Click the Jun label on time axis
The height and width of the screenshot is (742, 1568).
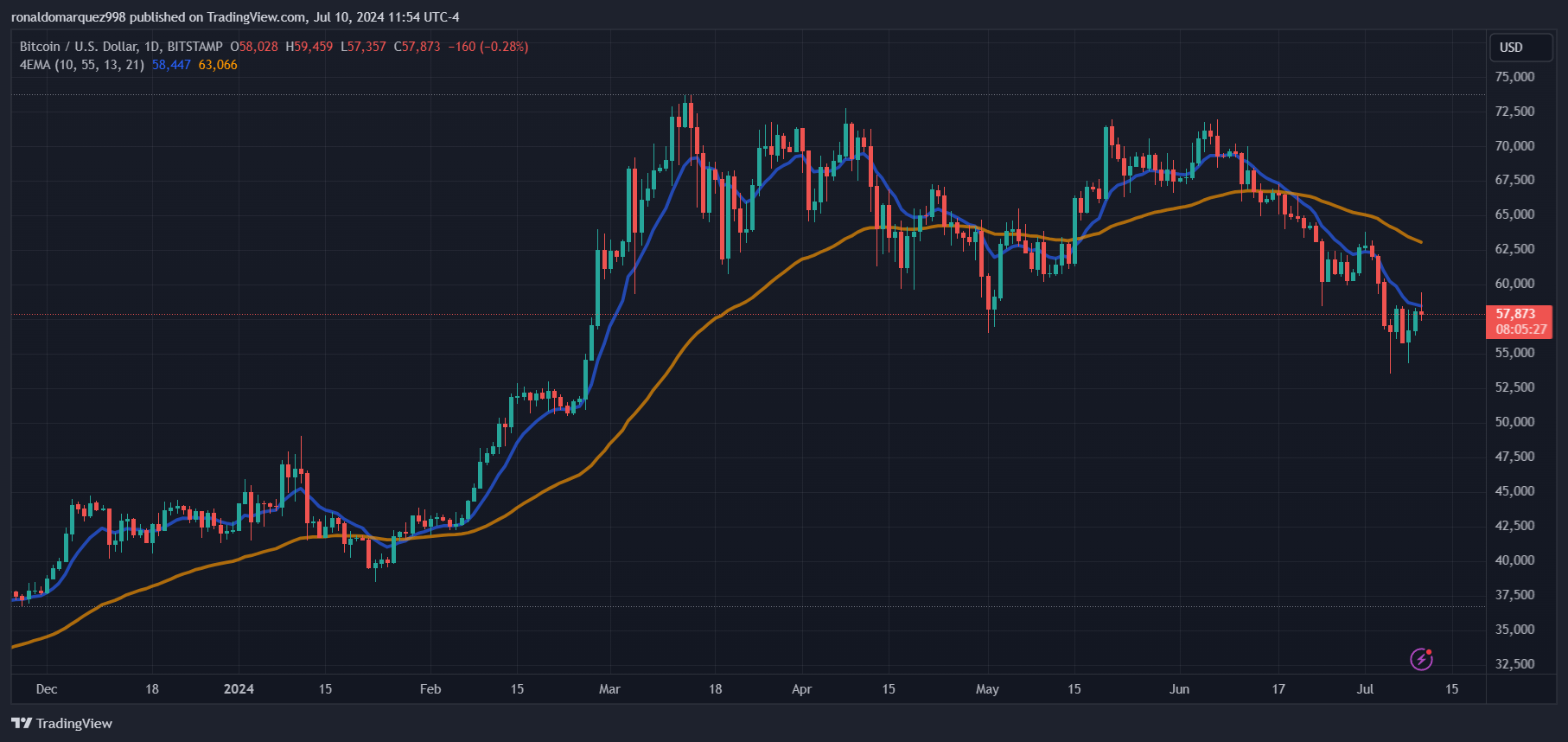click(x=1179, y=689)
